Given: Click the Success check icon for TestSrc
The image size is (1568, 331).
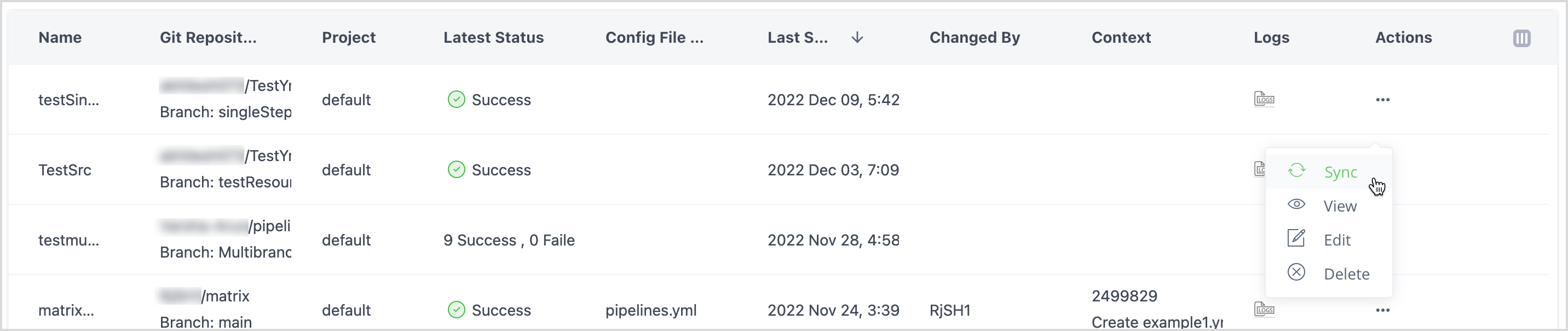Looking at the screenshot, I should click(x=456, y=169).
